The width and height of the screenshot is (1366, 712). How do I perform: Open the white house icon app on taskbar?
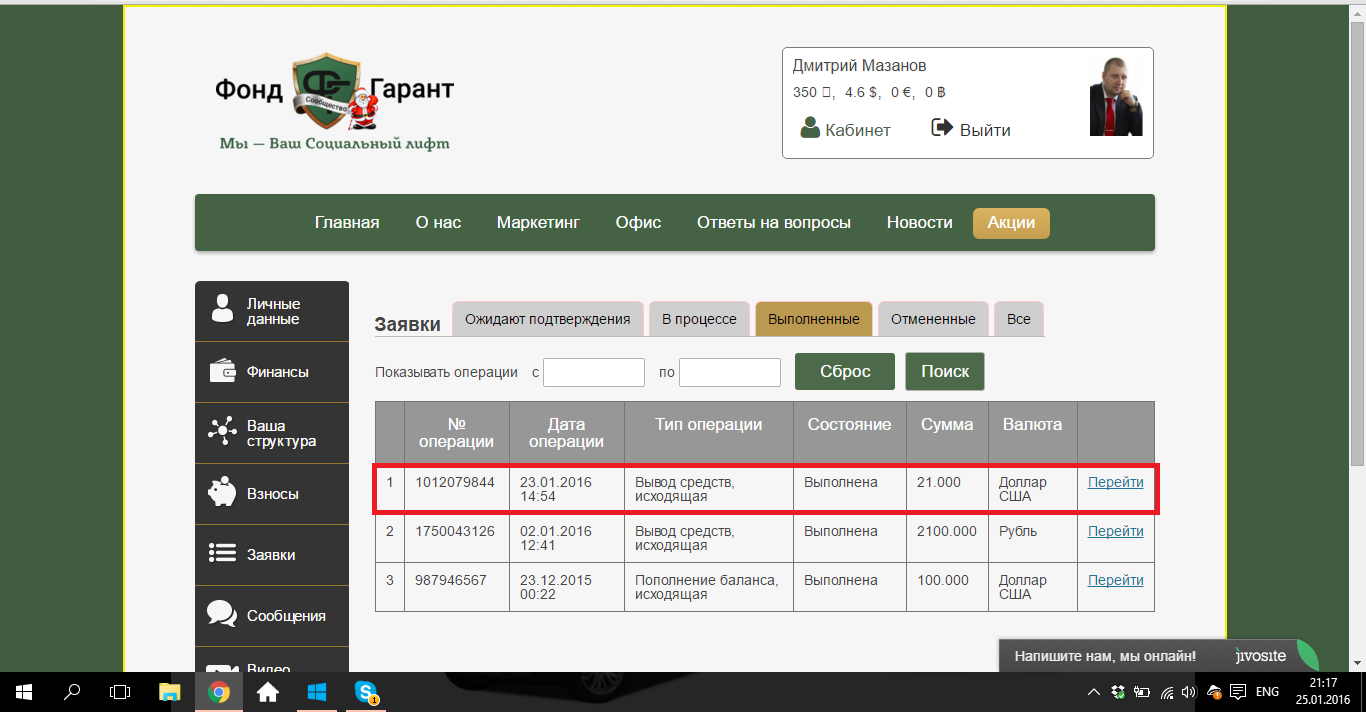(267, 692)
